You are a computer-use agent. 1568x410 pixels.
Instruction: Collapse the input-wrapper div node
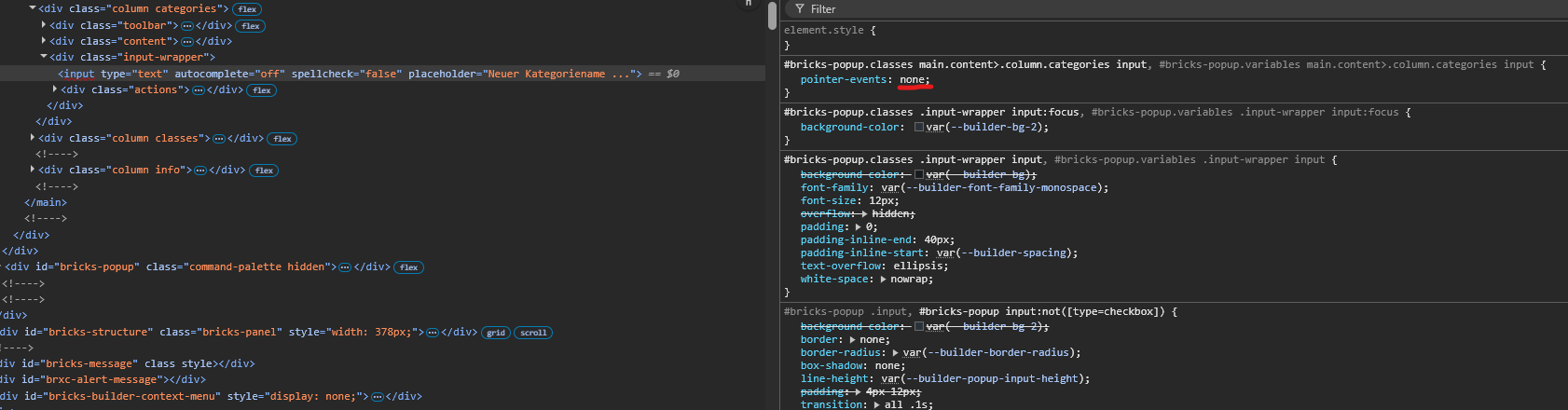44,57
